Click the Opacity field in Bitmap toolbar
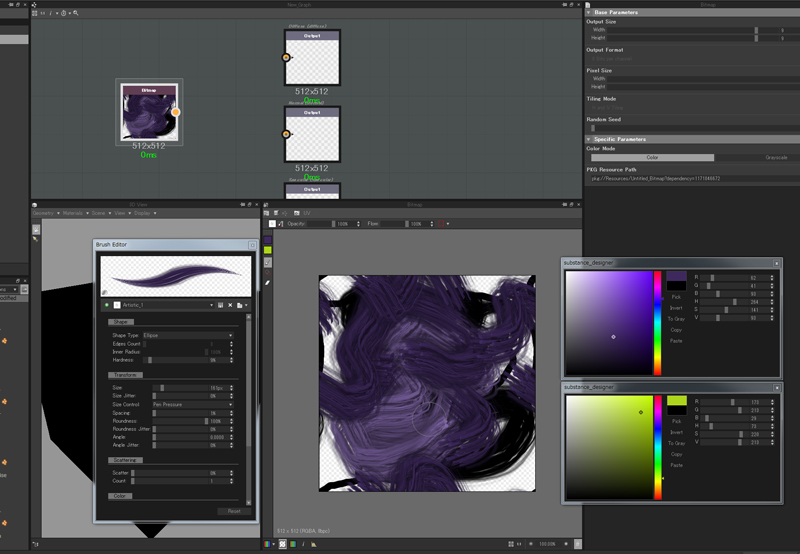The image size is (800, 554). point(333,224)
